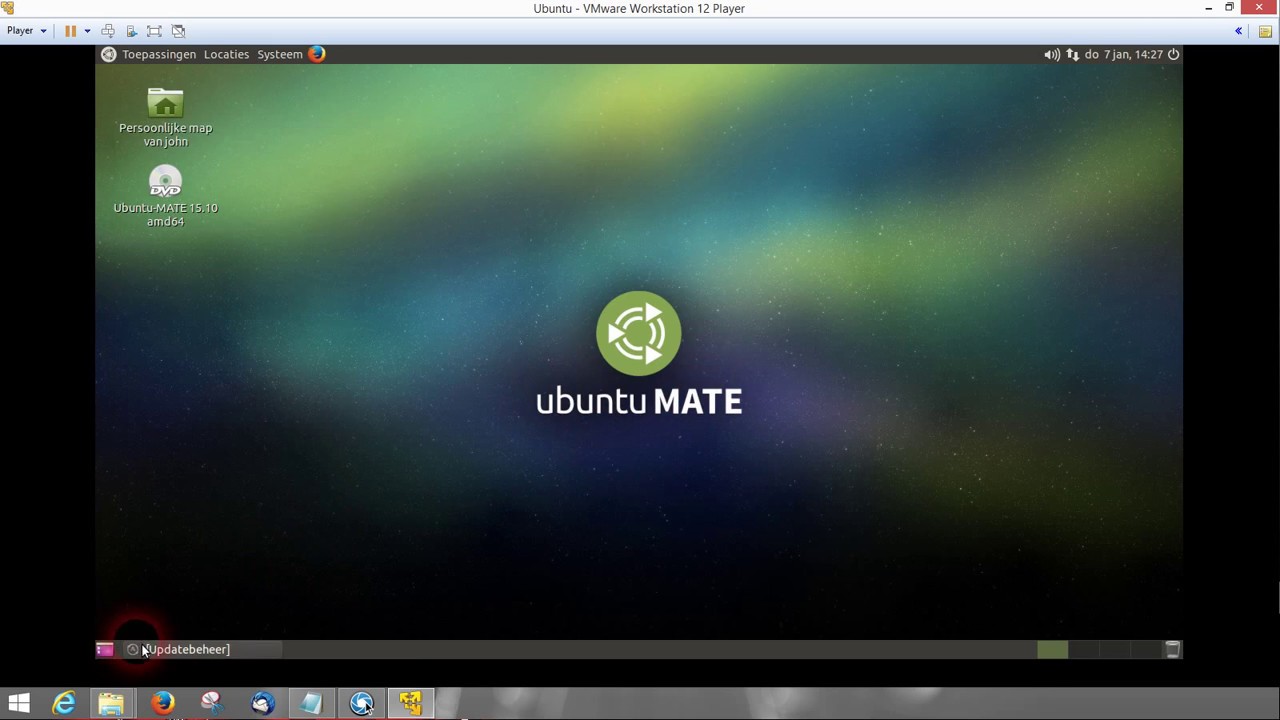Screen dimensions: 1280x720
Task: Switch VMware to Unity mode
Action: point(178,31)
